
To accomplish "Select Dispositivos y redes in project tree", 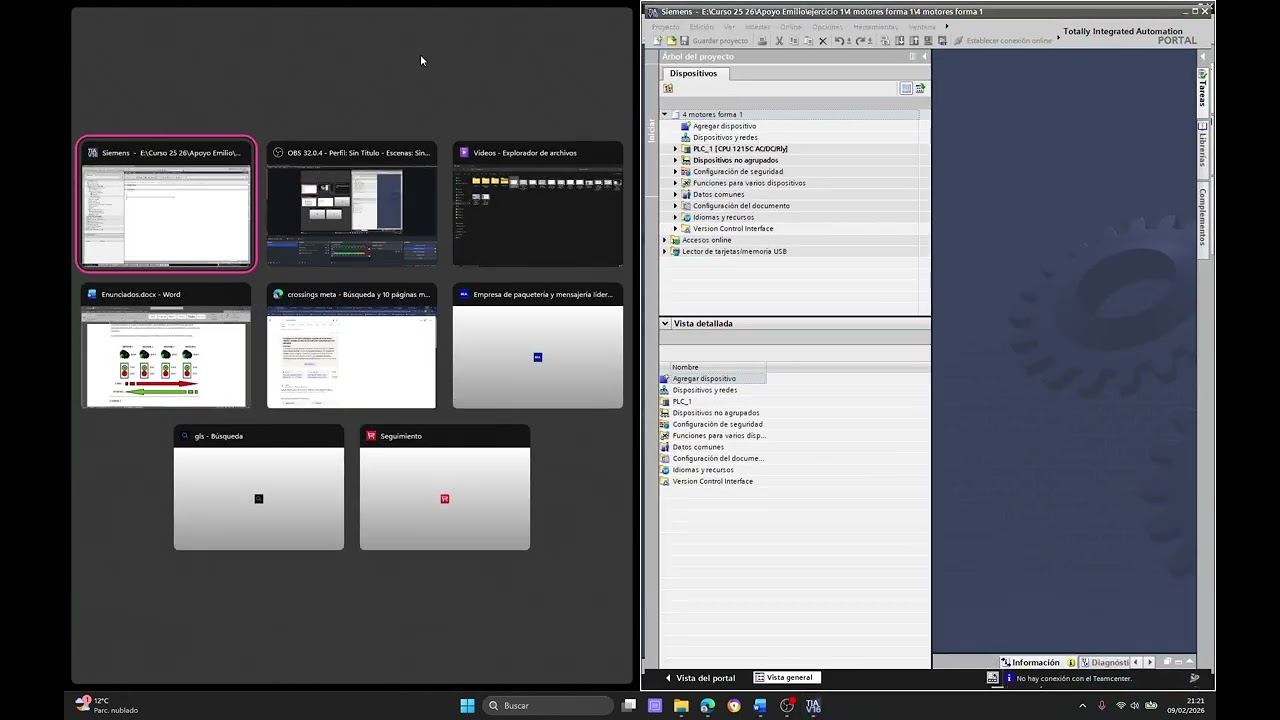I will [x=725, y=137].
